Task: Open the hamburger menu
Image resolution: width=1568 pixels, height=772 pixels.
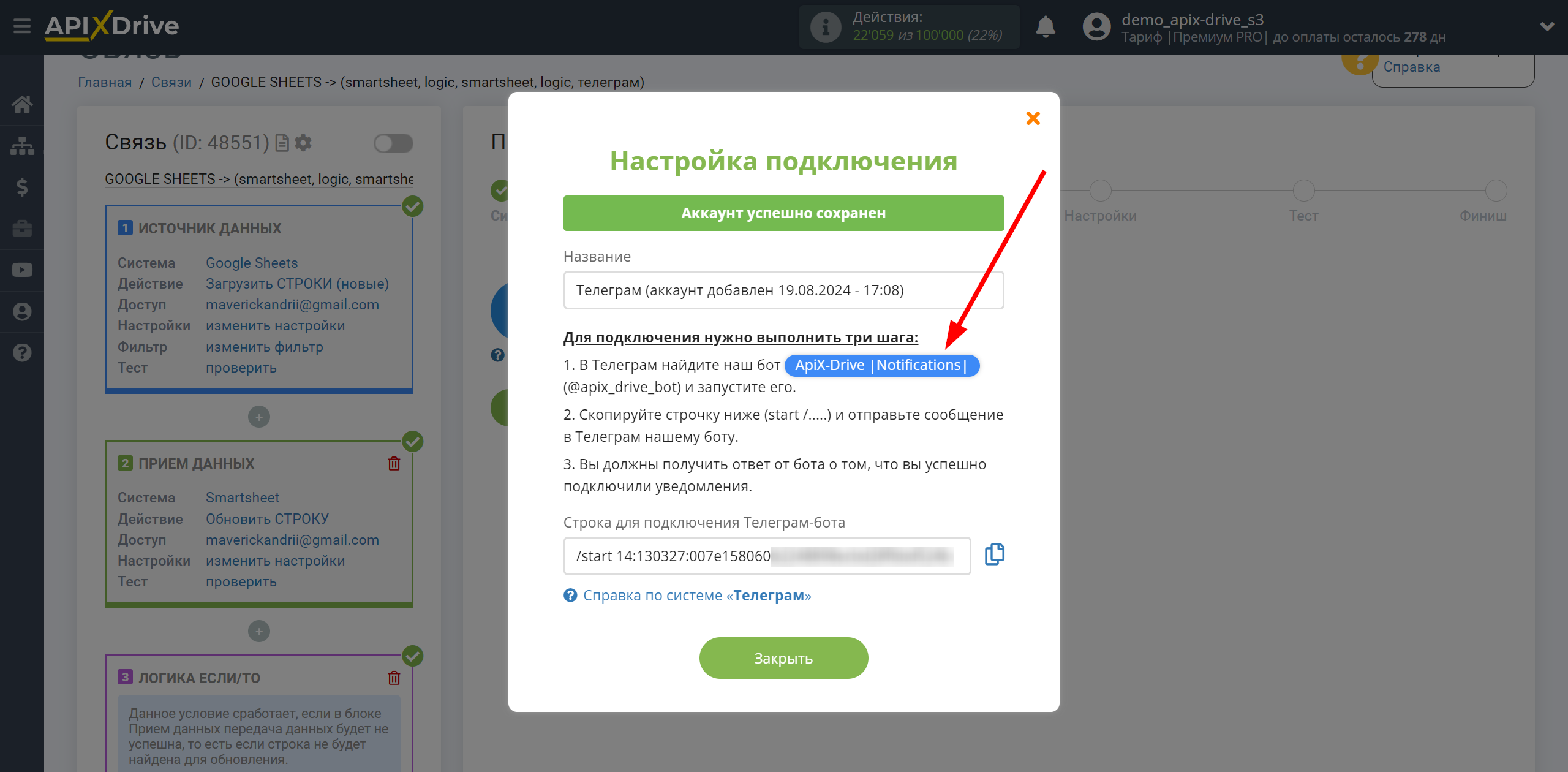Action: 22,26
